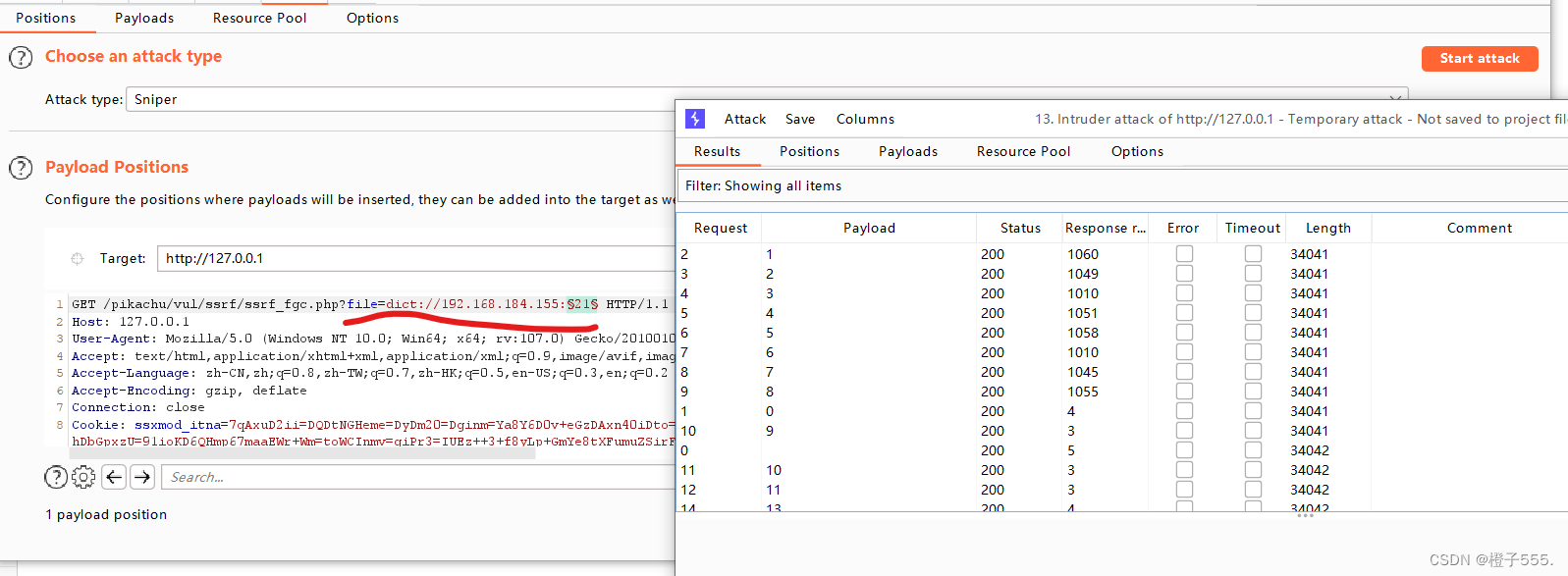The height and width of the screenshot is (576, 1568).
Task: Select result row with payload 7
Action: pos(1122,372)
